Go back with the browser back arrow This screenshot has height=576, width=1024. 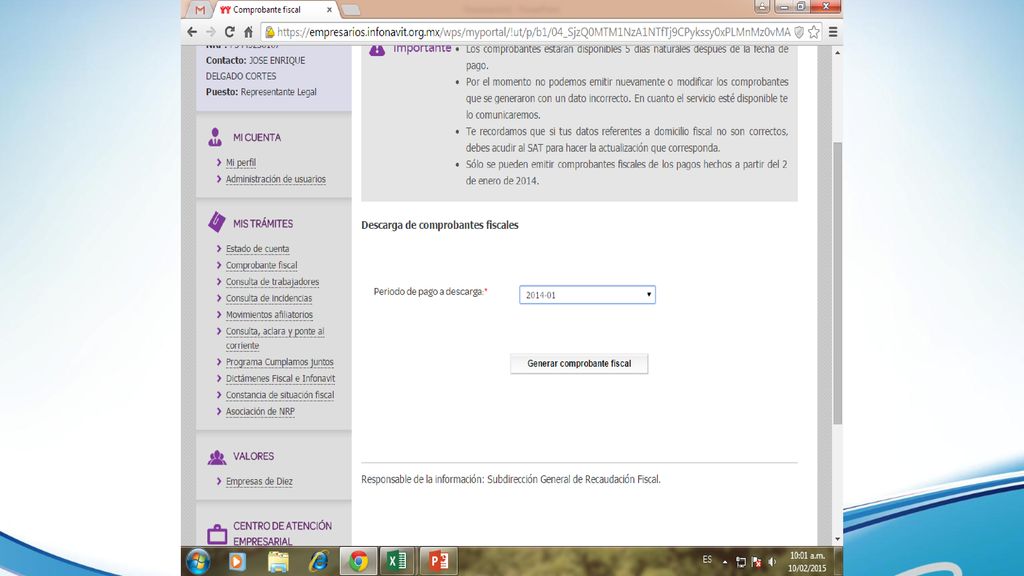(192, 31)
